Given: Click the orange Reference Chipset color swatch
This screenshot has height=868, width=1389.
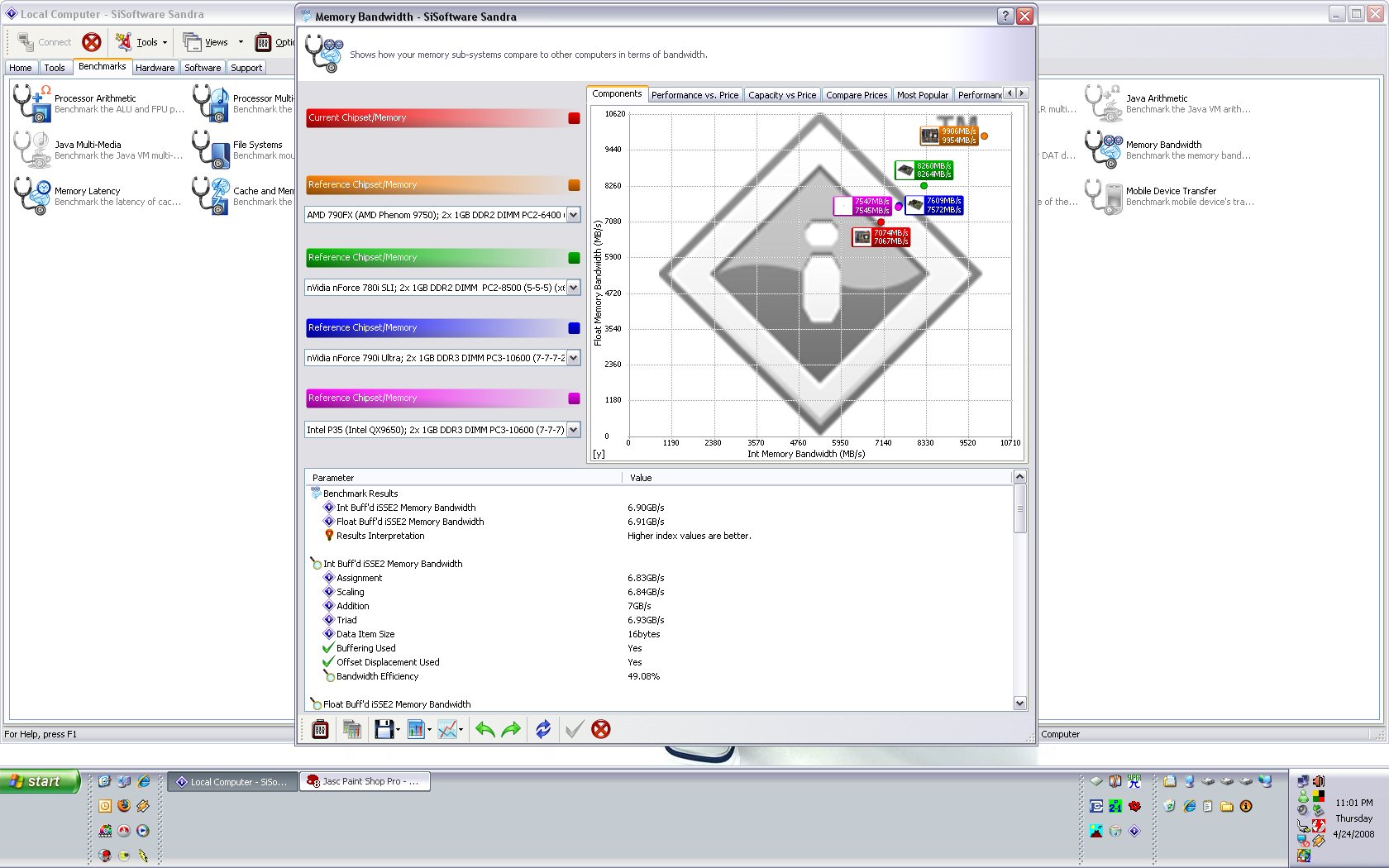Looking at the screenshot, I should [x=574, y=185].
